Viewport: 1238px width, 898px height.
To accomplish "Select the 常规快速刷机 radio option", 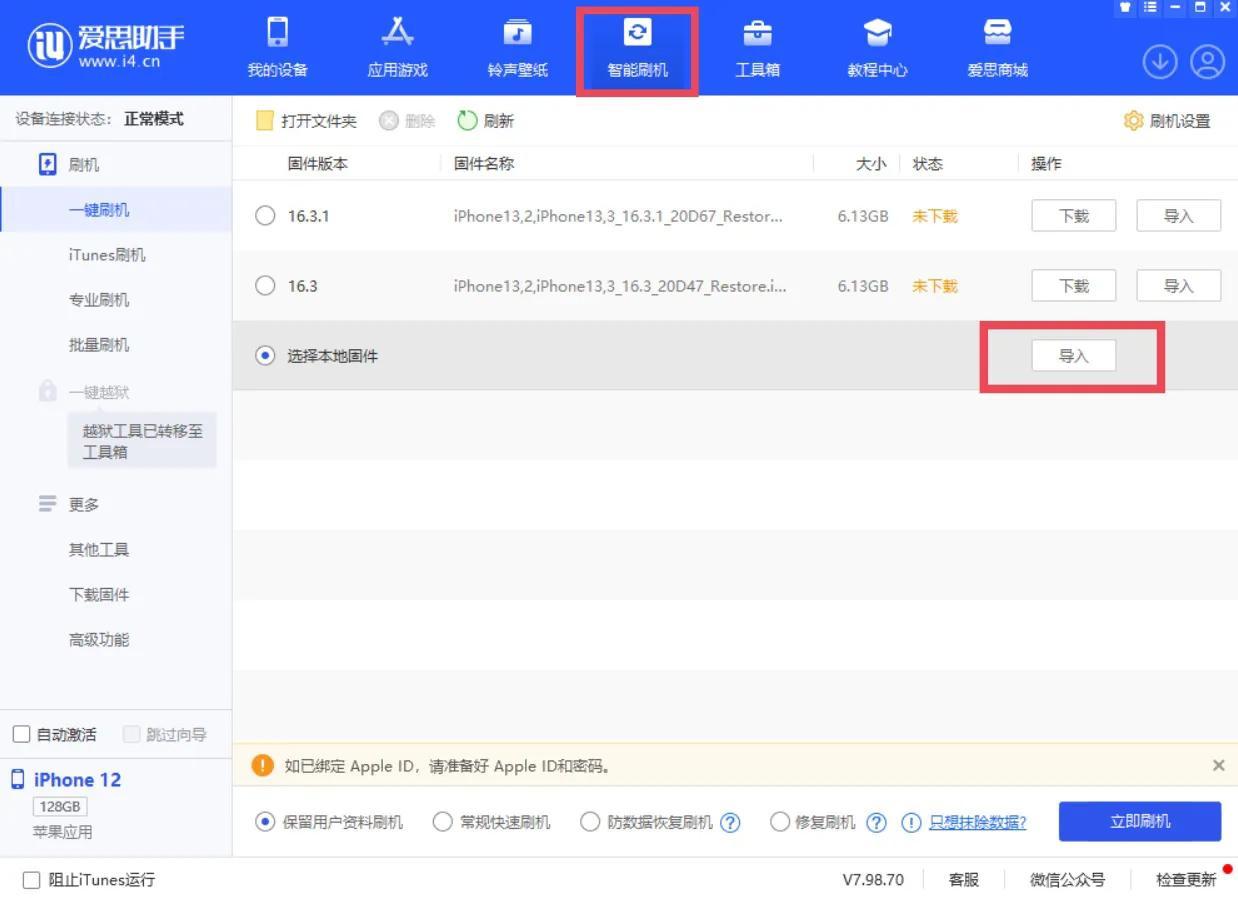I will (x=442, y=821).
